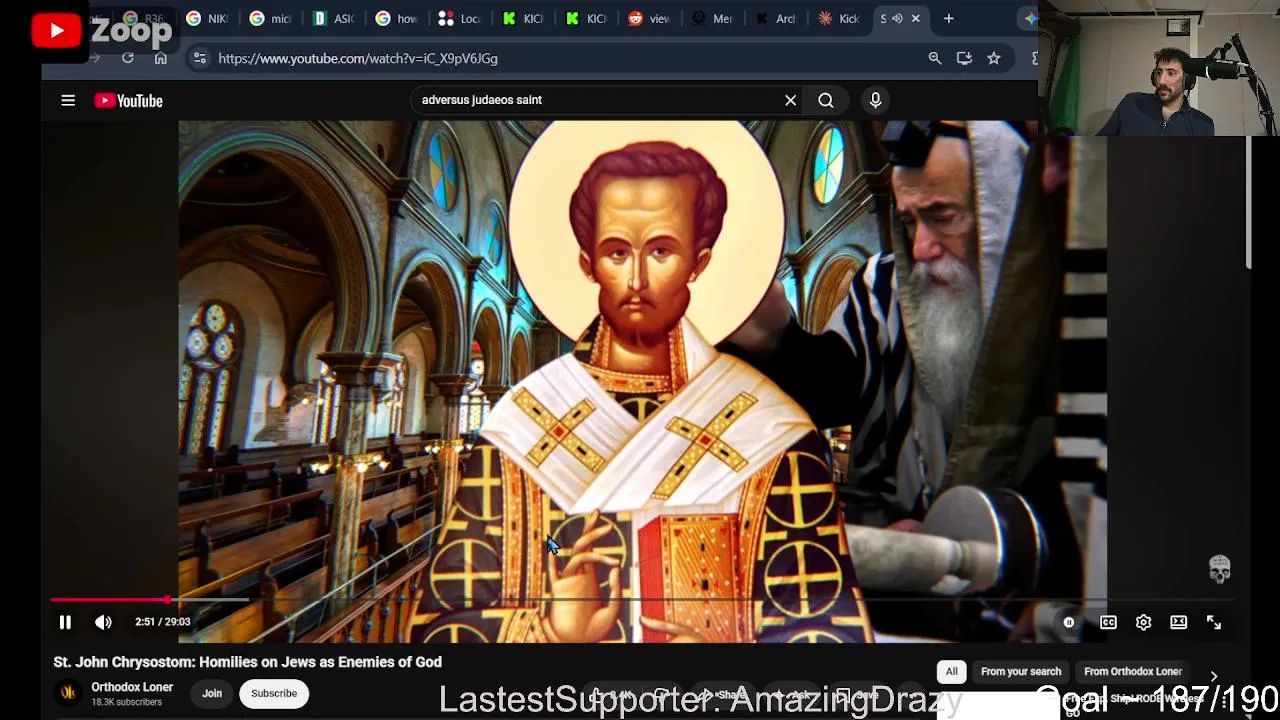Select the 'From your search' chip
1280x720 pixels.
1021,672
